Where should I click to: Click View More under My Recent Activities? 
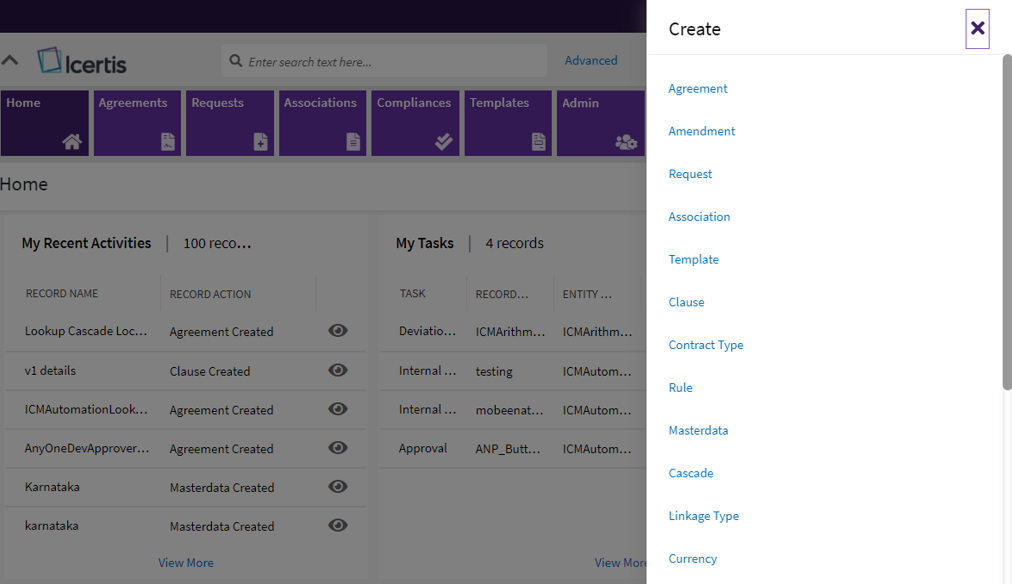tap(186, 563)
